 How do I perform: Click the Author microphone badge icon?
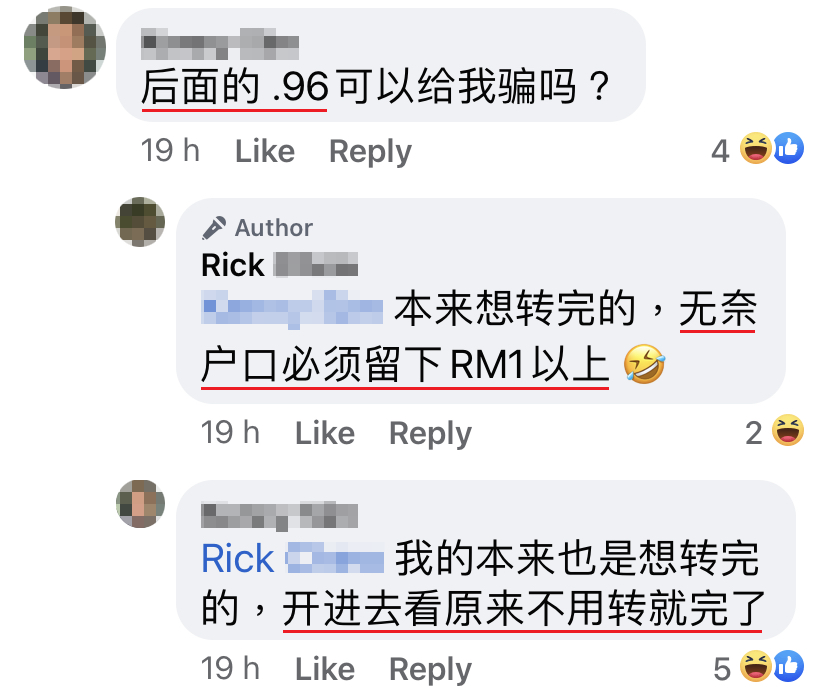pyautogui.click(x=214, y=228)
